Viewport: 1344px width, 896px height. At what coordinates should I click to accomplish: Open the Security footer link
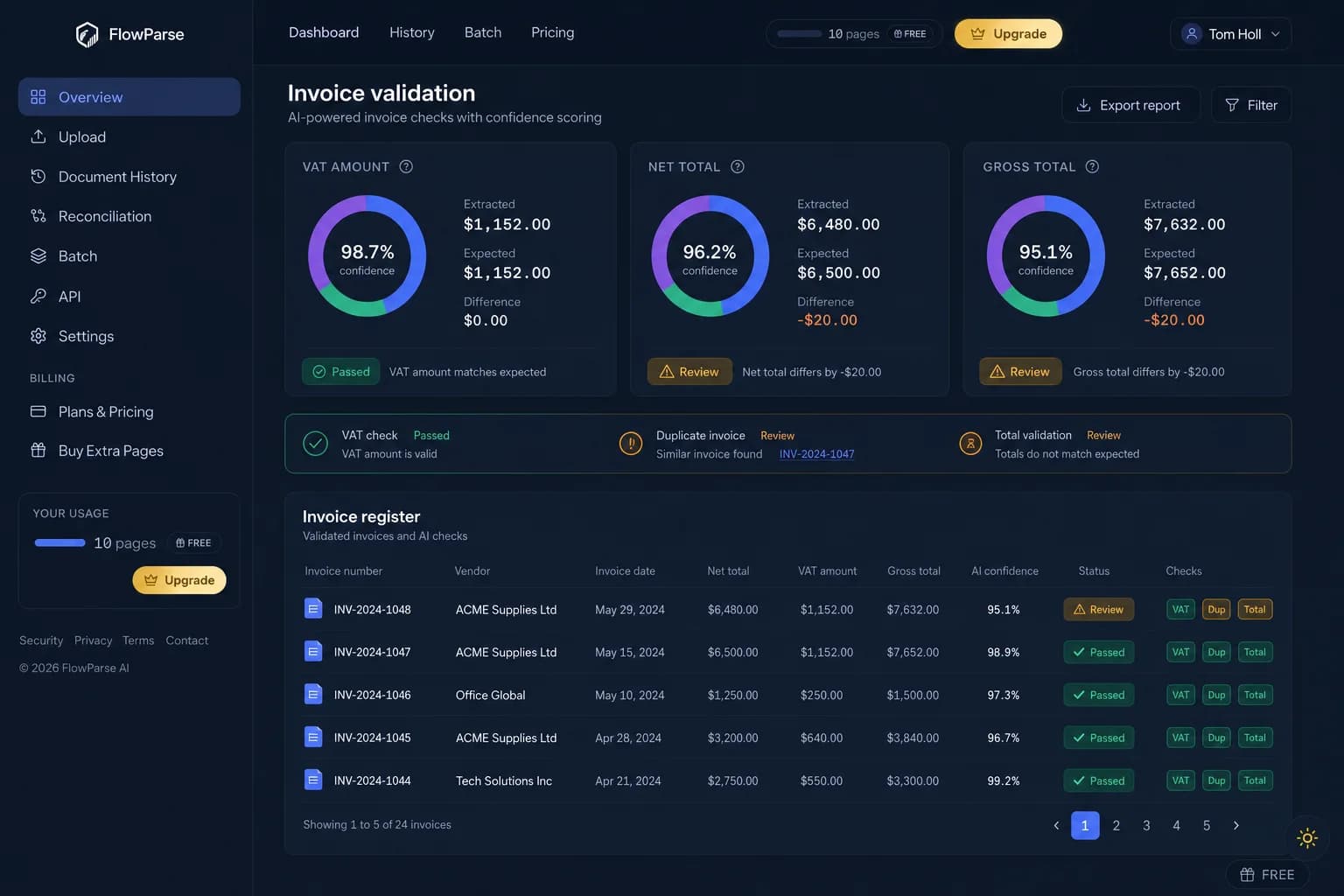(x=41, y=640)
